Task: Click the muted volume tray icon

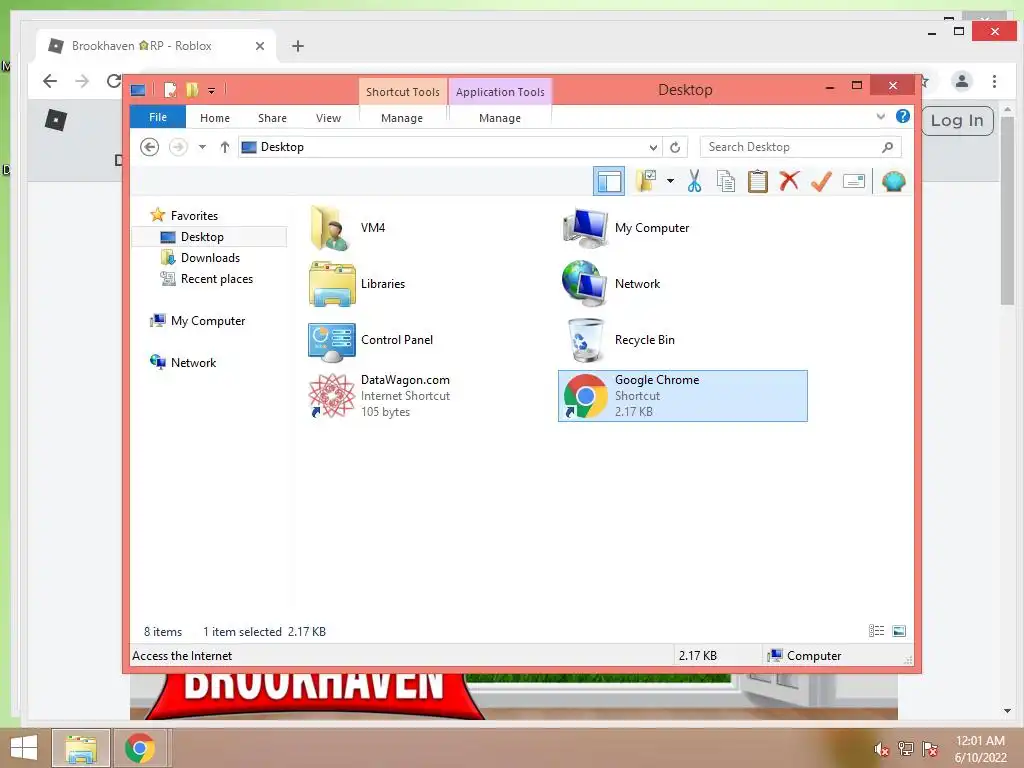Action: coord(881,749)
